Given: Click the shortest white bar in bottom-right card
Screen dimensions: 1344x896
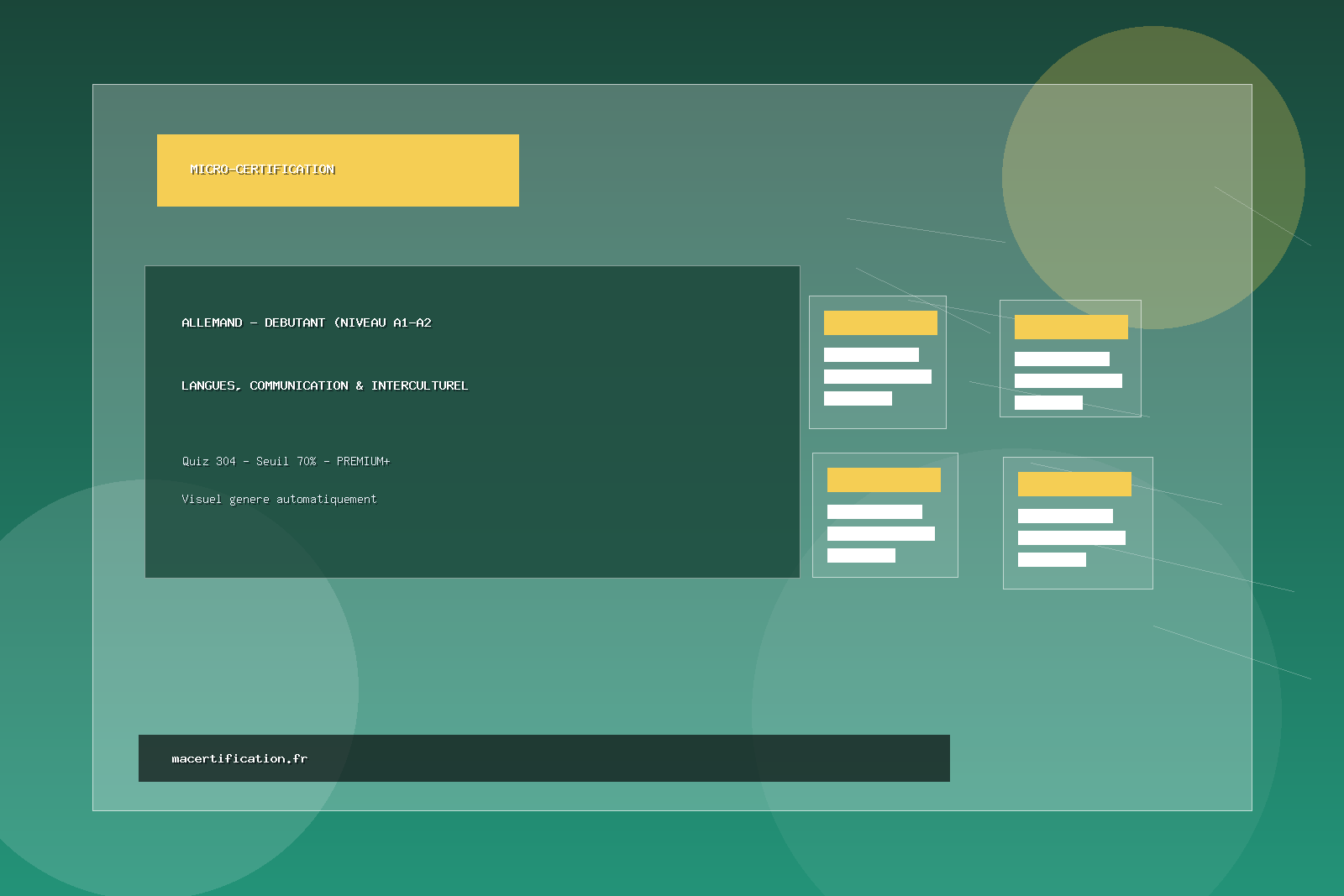Looking at the screenshot, I should coord(1052,559).
